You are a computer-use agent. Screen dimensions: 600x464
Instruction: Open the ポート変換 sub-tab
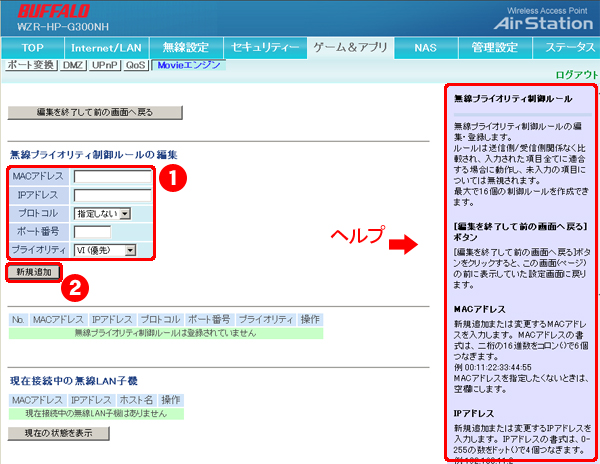point(31,65)
